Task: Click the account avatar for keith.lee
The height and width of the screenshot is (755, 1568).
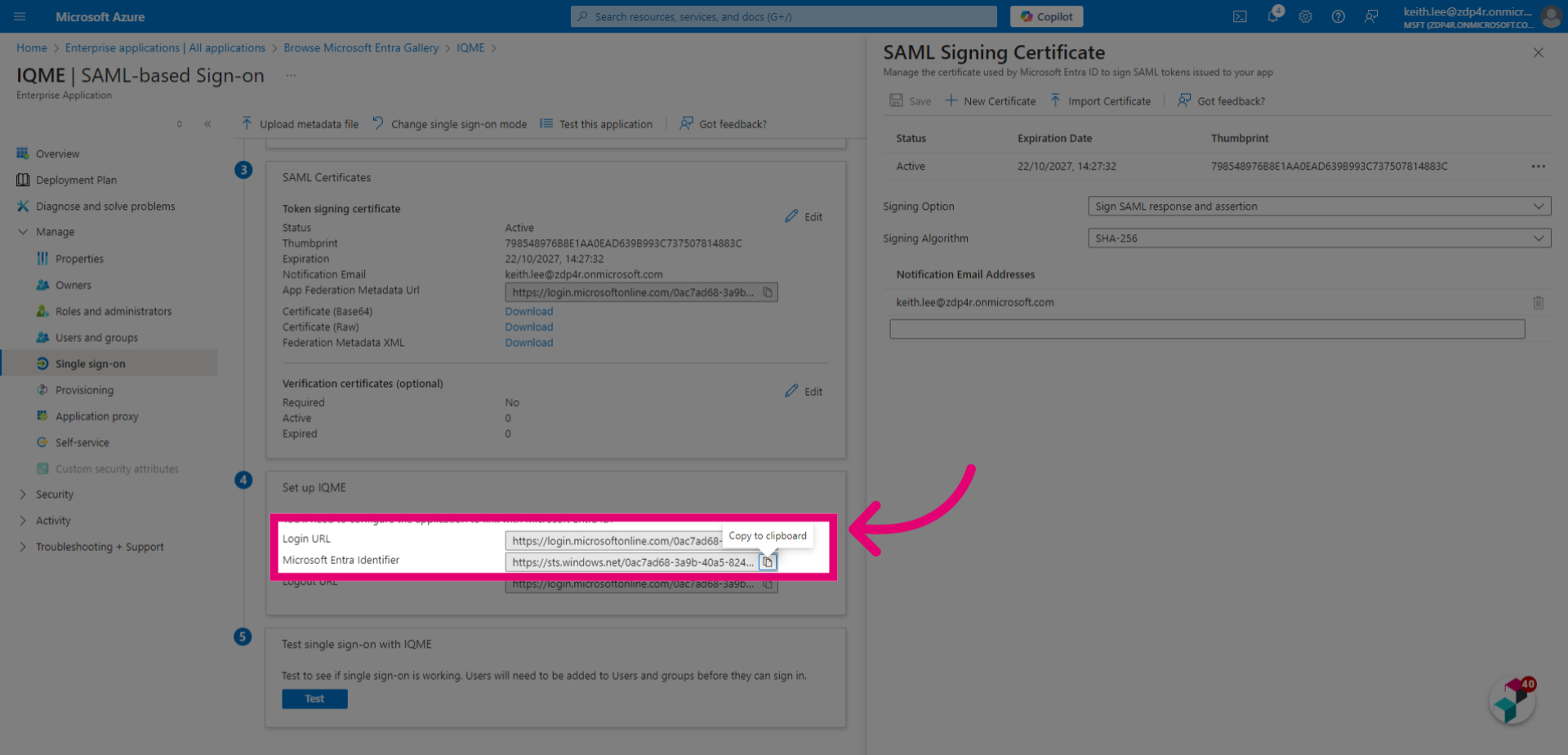Action: [x=1551, y=16]
